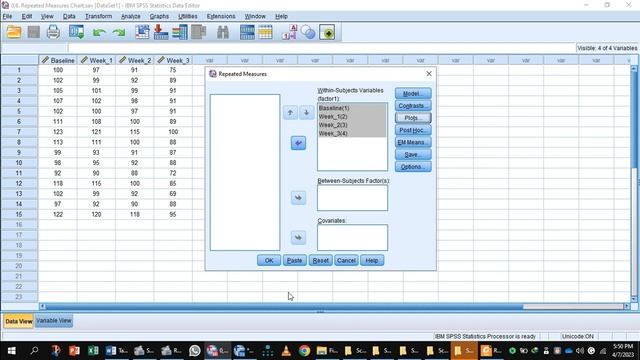Open the Data menu

click(x=69, y=16)
